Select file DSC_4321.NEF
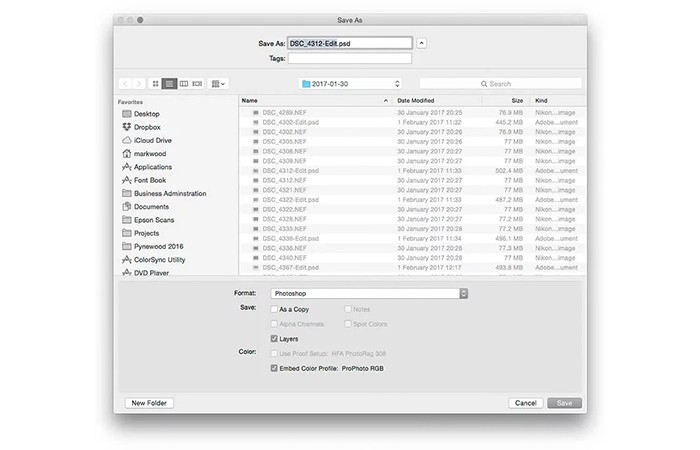The height and width of the screenshot is (450, 700). (x=413, y=190)
